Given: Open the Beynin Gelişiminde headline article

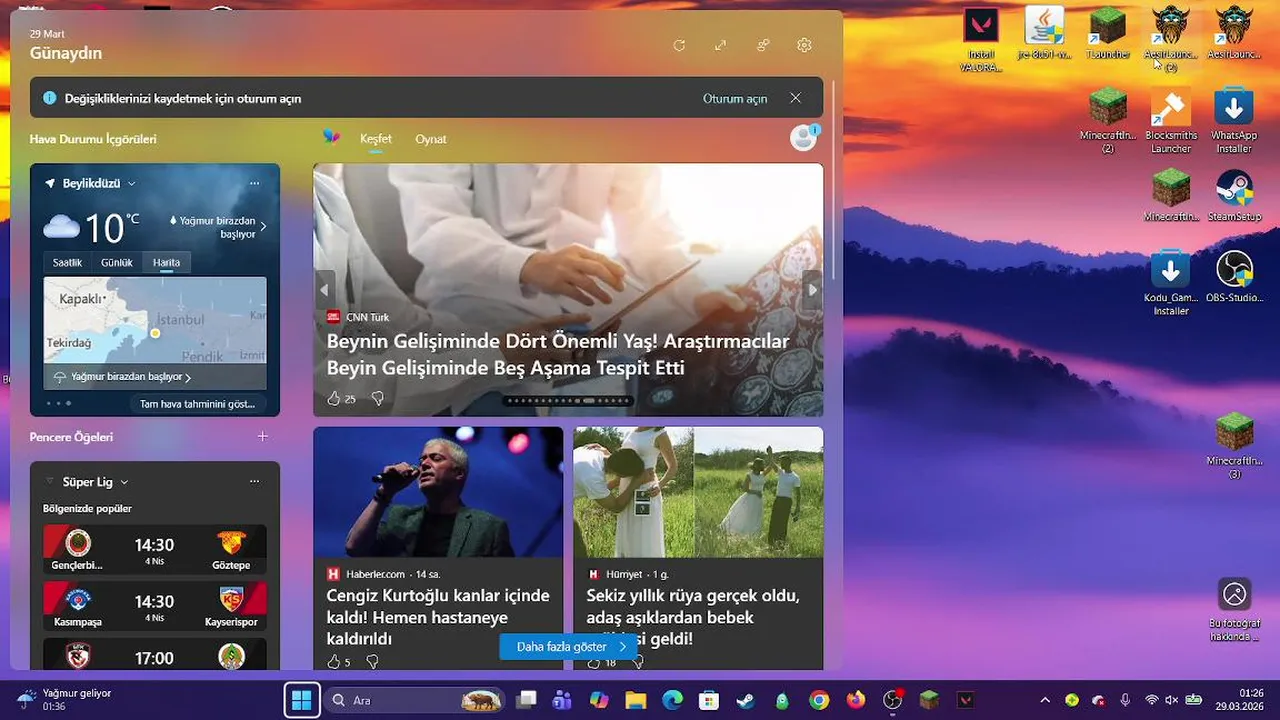Looking at the screenshot, I should coord(558,354).
